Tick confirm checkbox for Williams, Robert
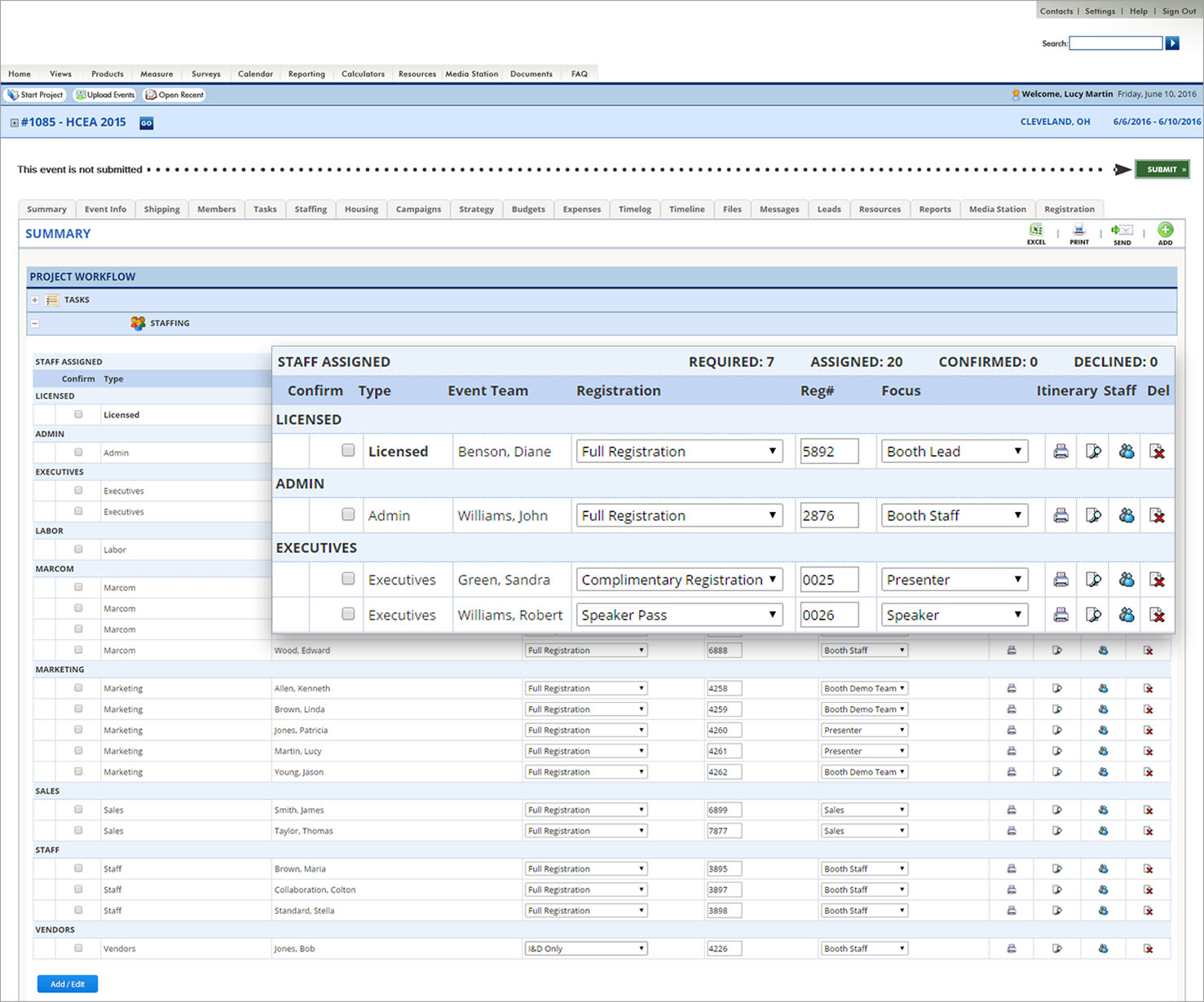 pyautogui.click(x=348, y=614)
